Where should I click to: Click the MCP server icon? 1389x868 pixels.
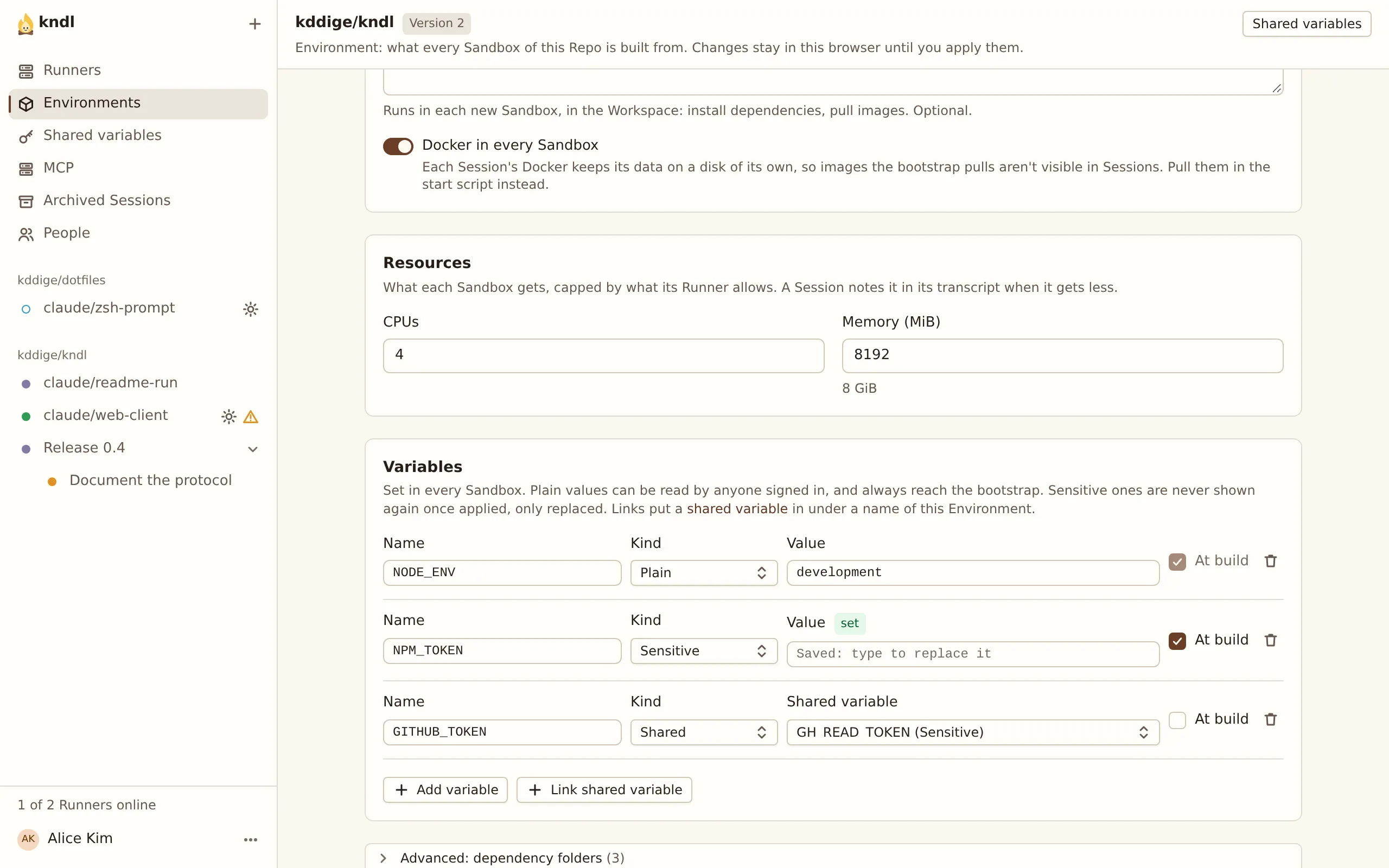point(26,169)
